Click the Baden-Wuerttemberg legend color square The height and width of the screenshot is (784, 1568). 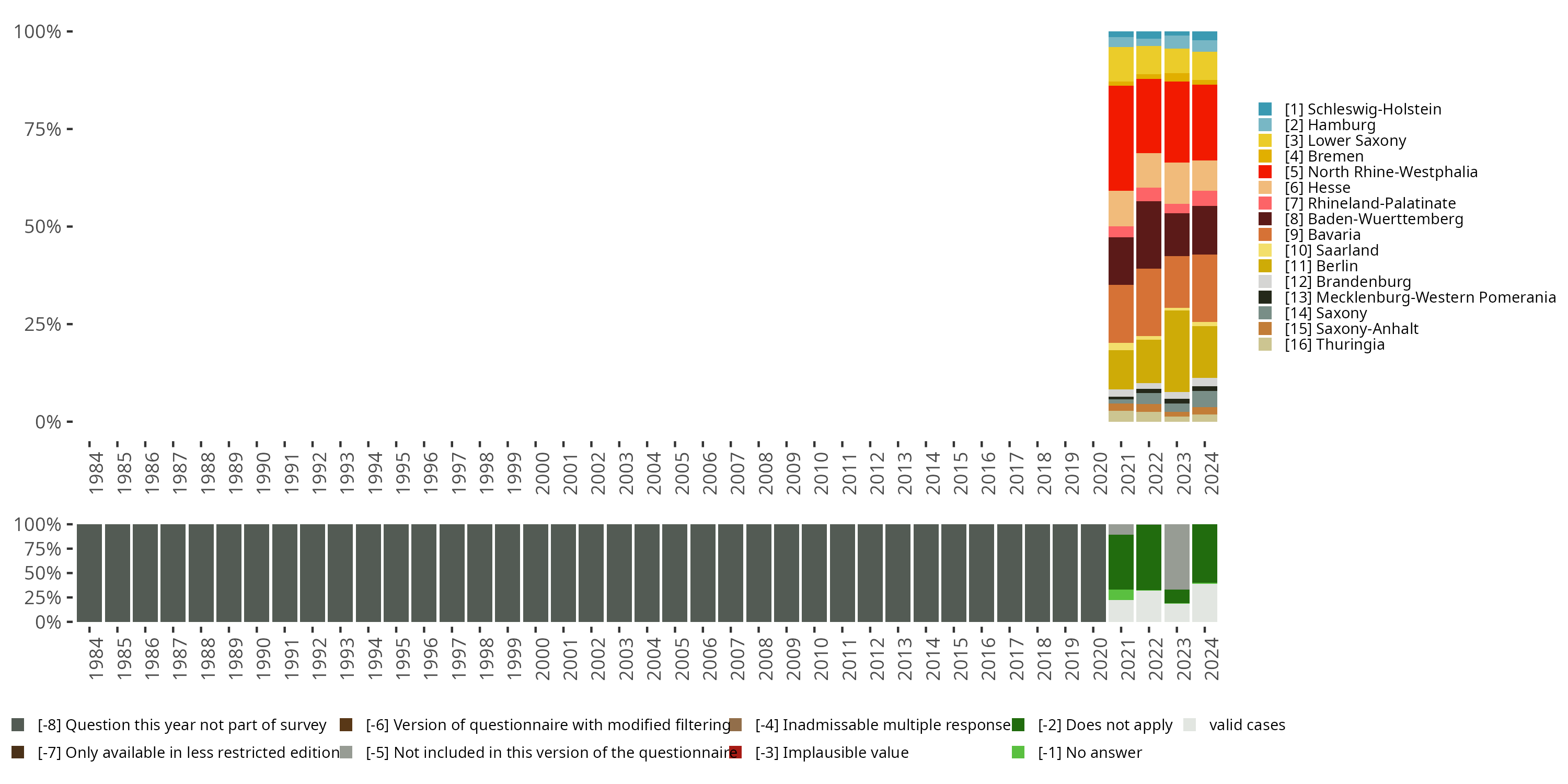pyautogui.click(x=1265, y=219)
